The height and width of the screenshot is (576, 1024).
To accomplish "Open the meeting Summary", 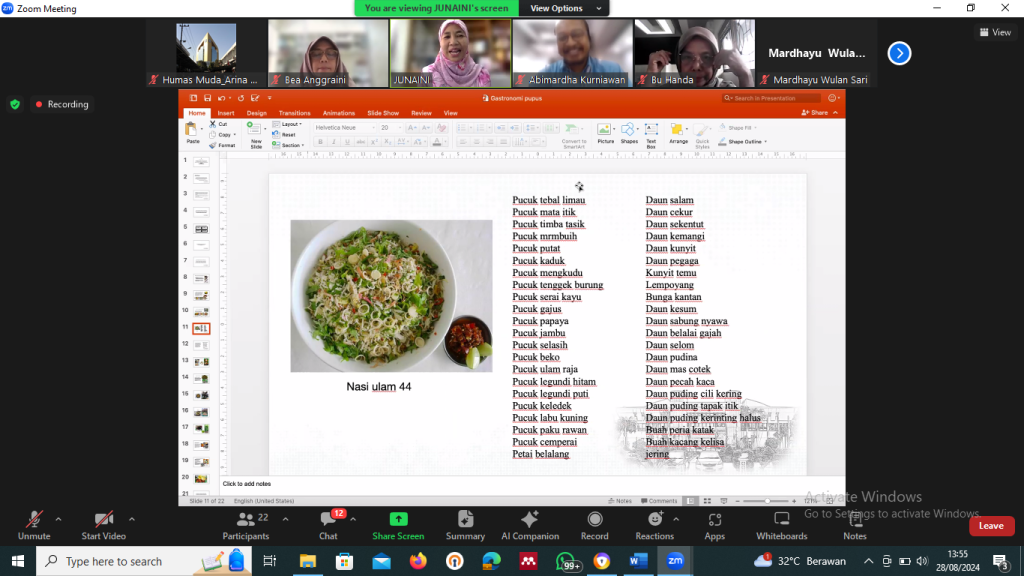I will point(465,525).
